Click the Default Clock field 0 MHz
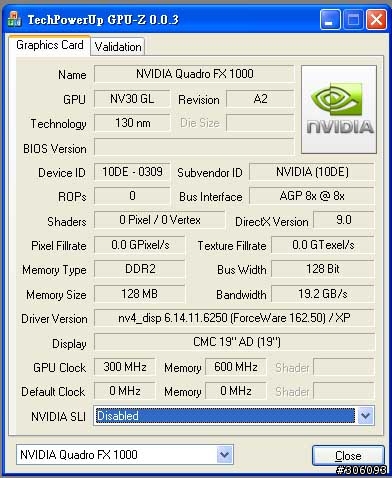392x478 pixels. tap(125, 391)
